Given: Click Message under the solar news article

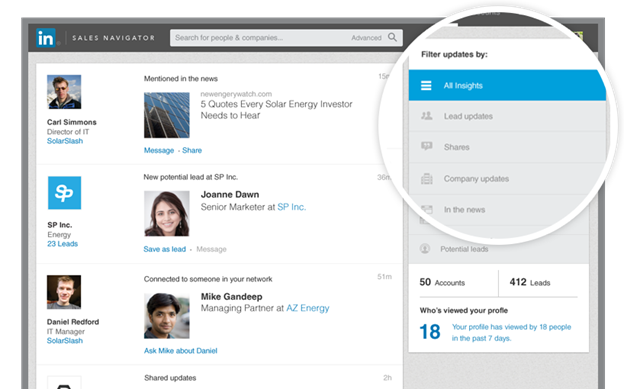Looking at the screenshot, I should pyautogui.click(x=159, y=151).
